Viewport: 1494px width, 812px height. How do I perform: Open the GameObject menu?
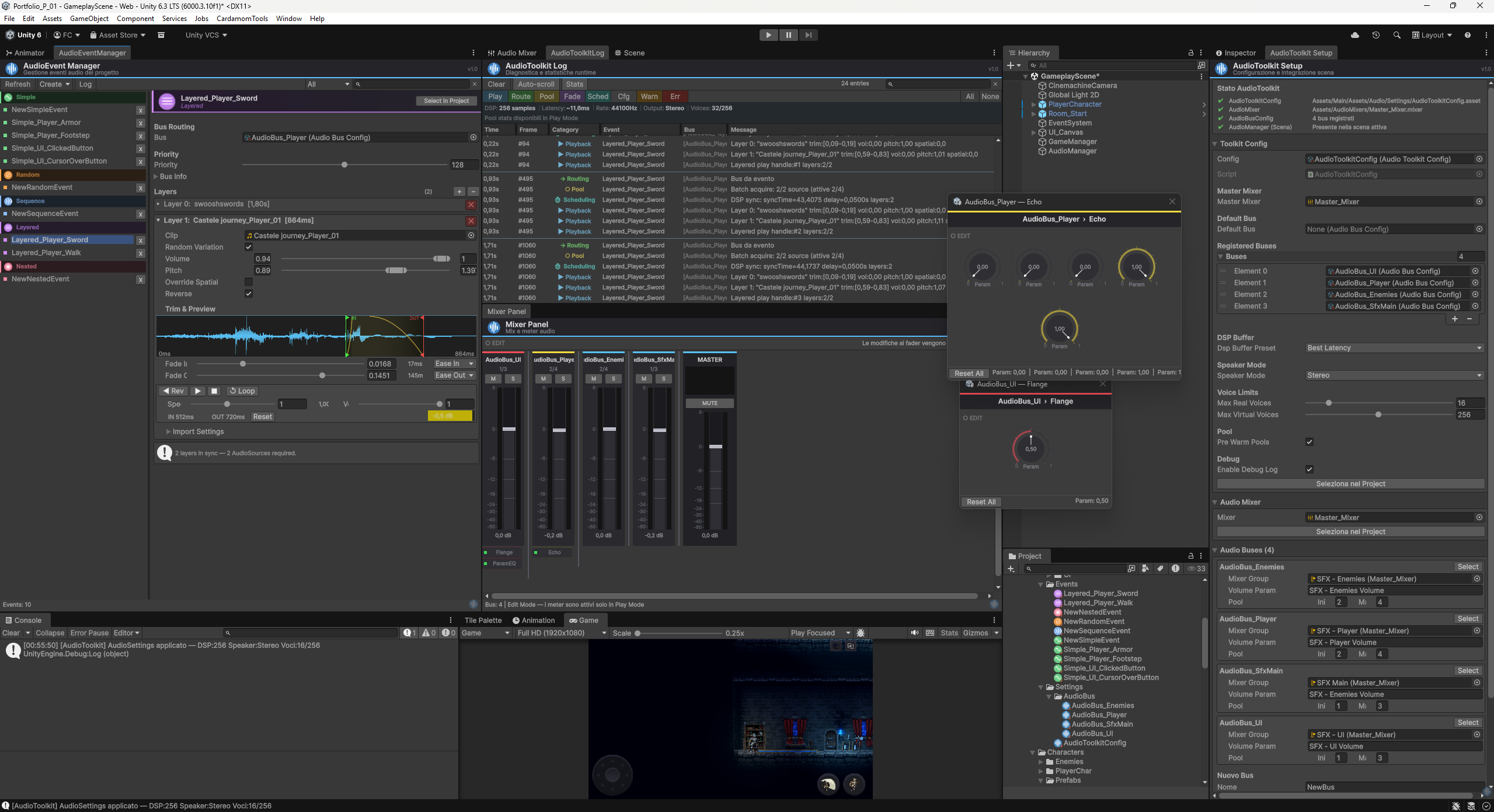coord(89,18)
